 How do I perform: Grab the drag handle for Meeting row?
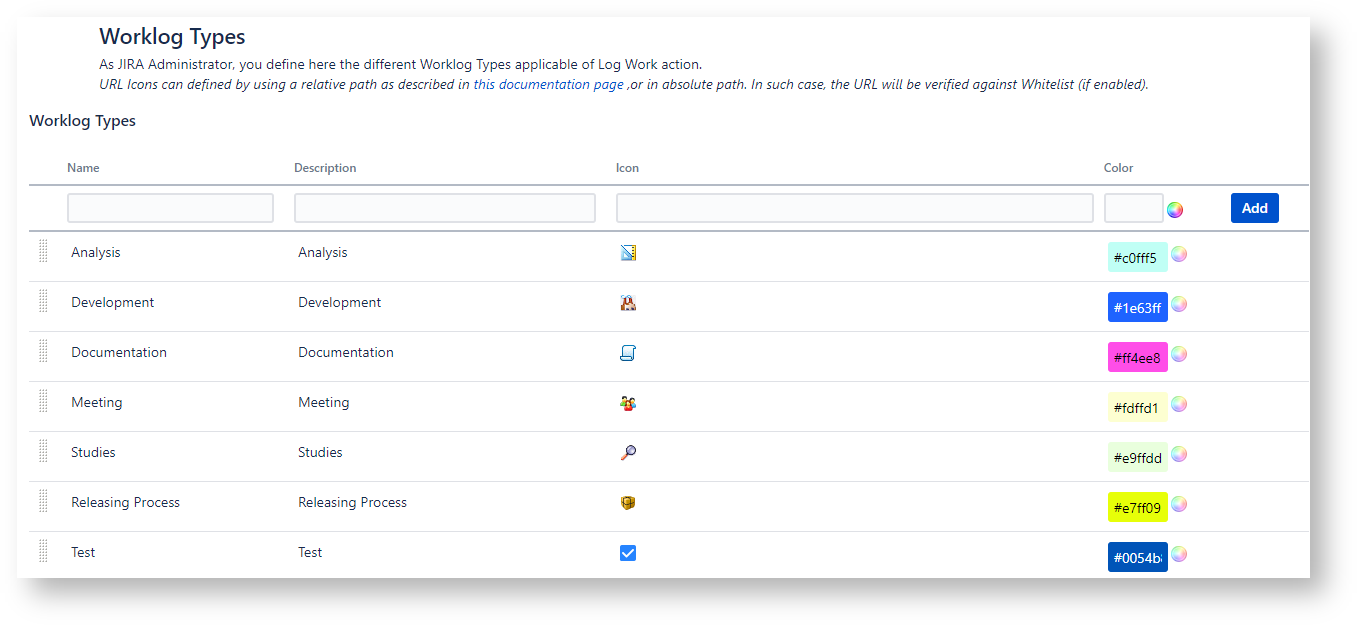(x=43, y=401)
